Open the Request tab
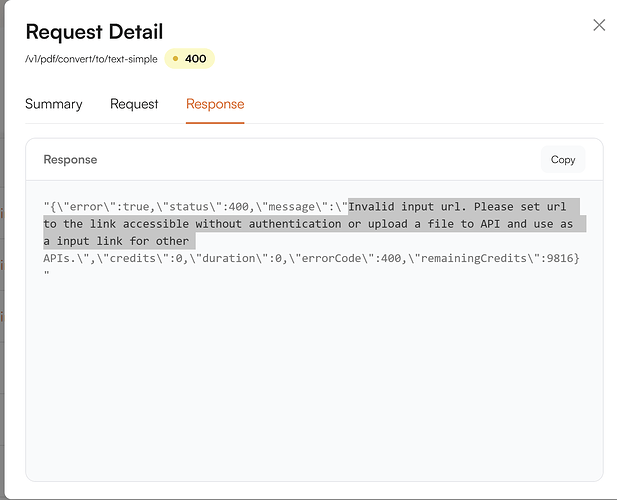The image size is (617, 500). click(x=134, y=104)
